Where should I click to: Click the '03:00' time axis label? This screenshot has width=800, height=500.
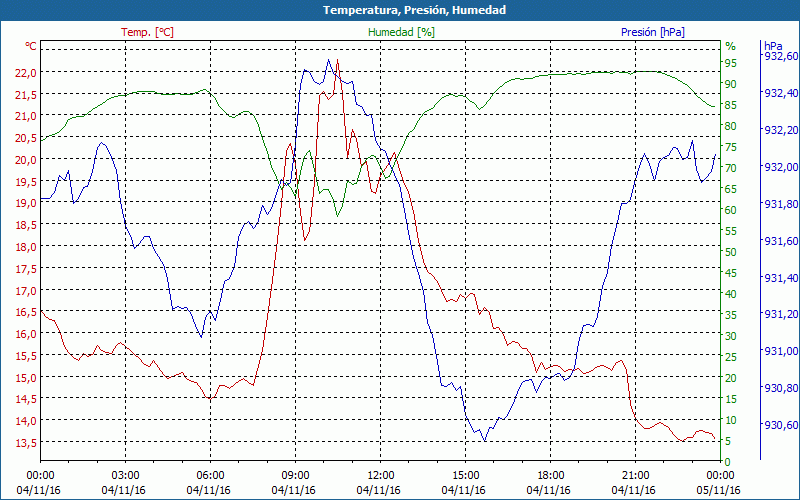click(x=125, y=476)
